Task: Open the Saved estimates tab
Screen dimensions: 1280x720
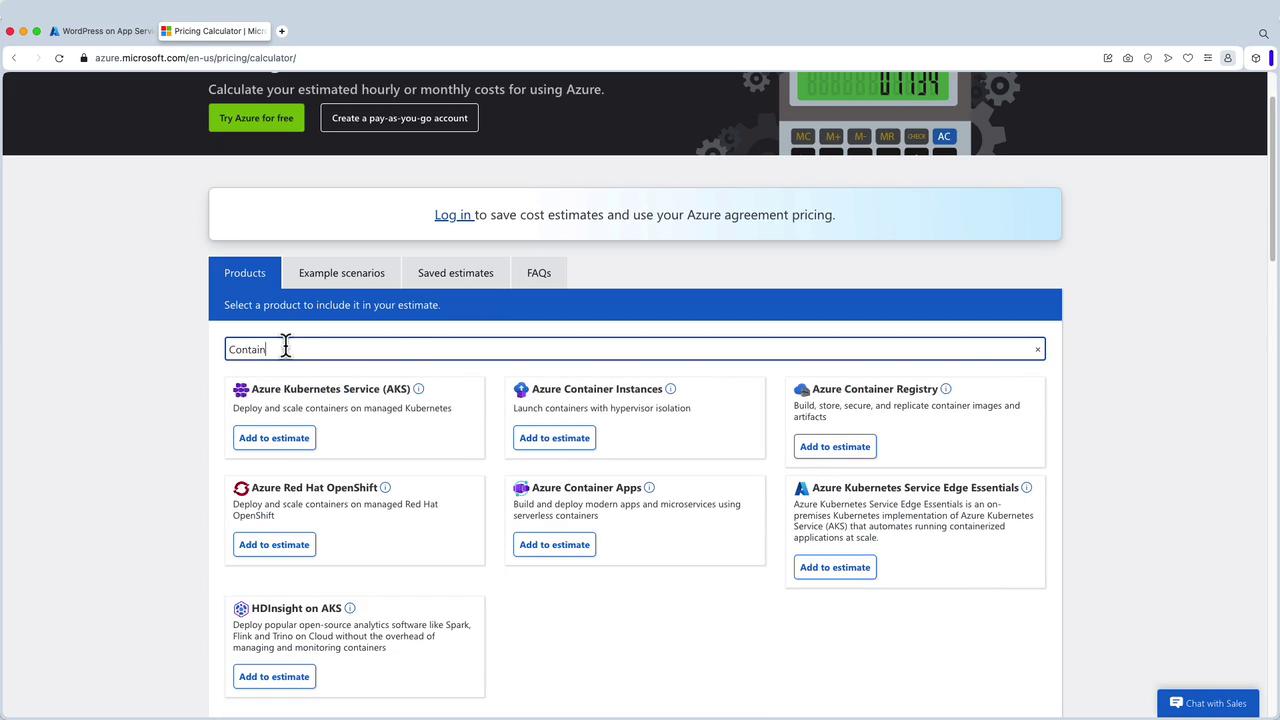Action: click(x=456, y=273)
